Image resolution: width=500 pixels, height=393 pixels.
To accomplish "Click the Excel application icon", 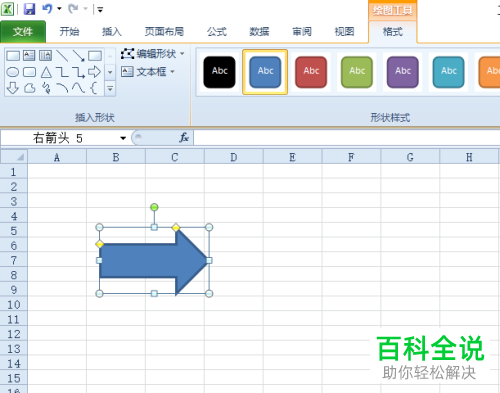I will (x=7, y=9).
